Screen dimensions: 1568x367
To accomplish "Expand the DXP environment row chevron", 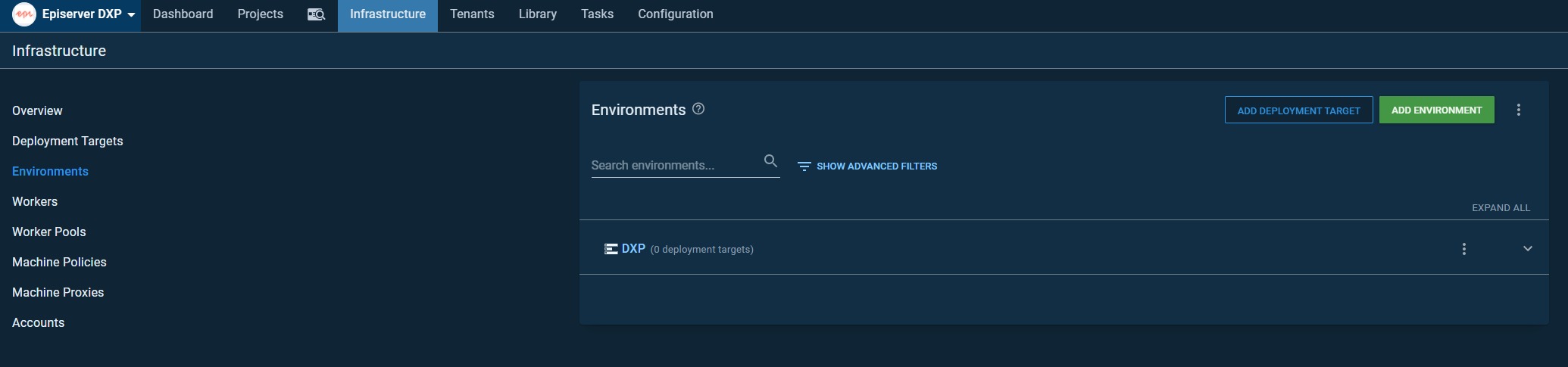I will pos(1527,249).
